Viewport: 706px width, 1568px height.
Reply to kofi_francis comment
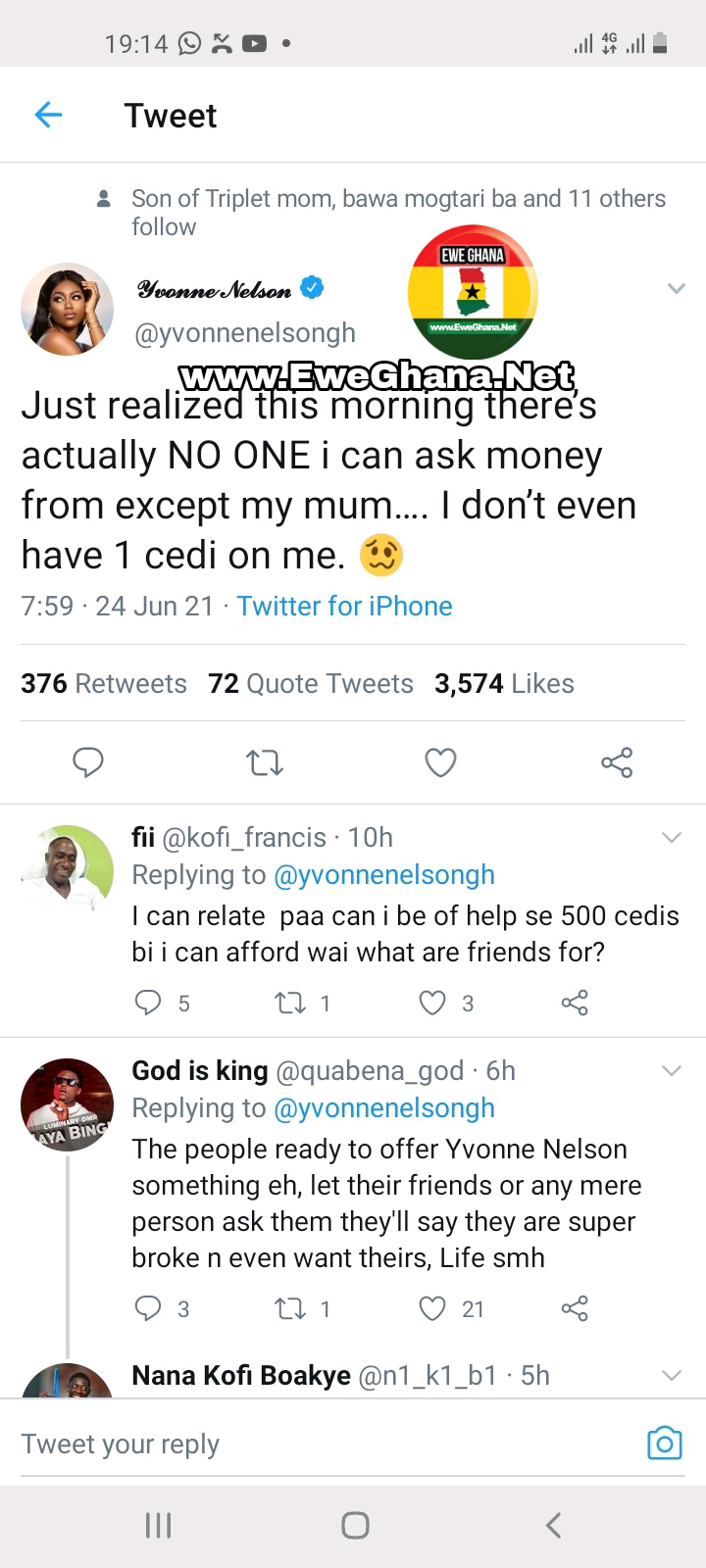click(148, 1003)
